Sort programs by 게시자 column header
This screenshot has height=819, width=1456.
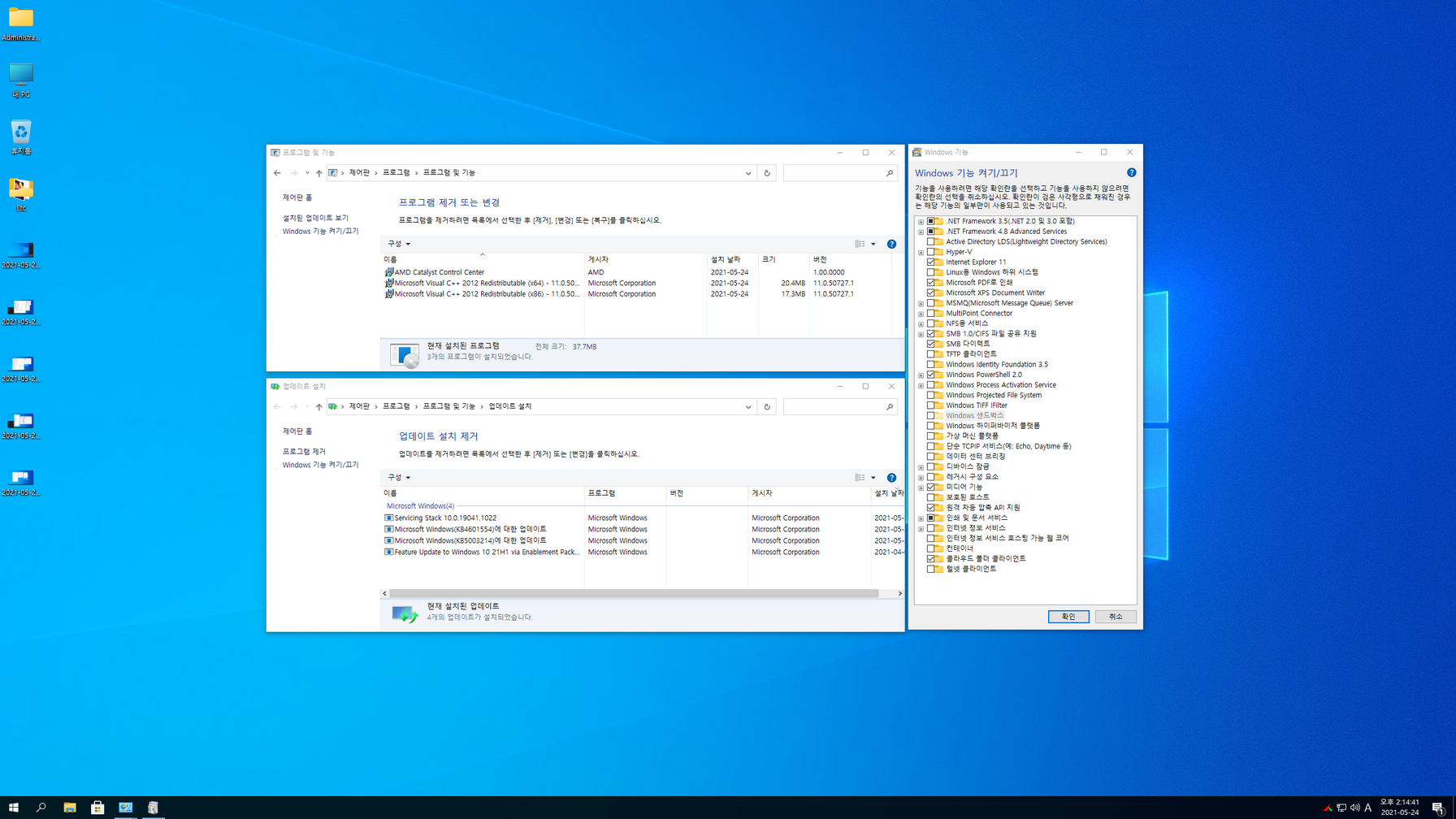tap(646, 259)
